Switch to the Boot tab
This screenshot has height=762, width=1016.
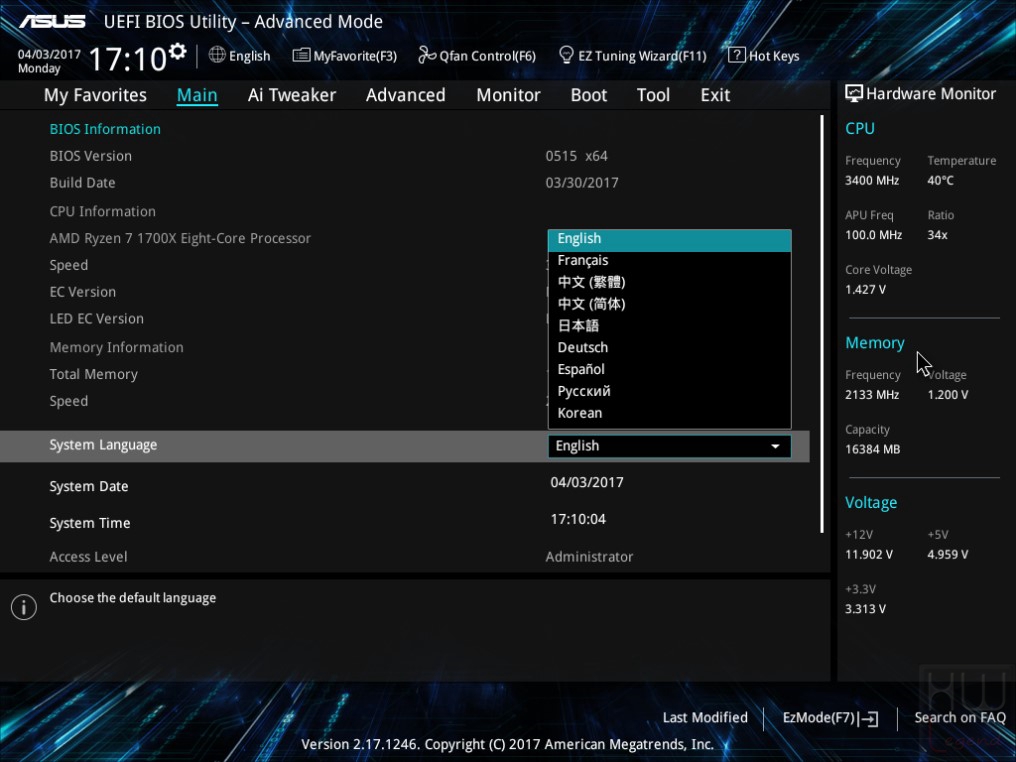(588, 95)
